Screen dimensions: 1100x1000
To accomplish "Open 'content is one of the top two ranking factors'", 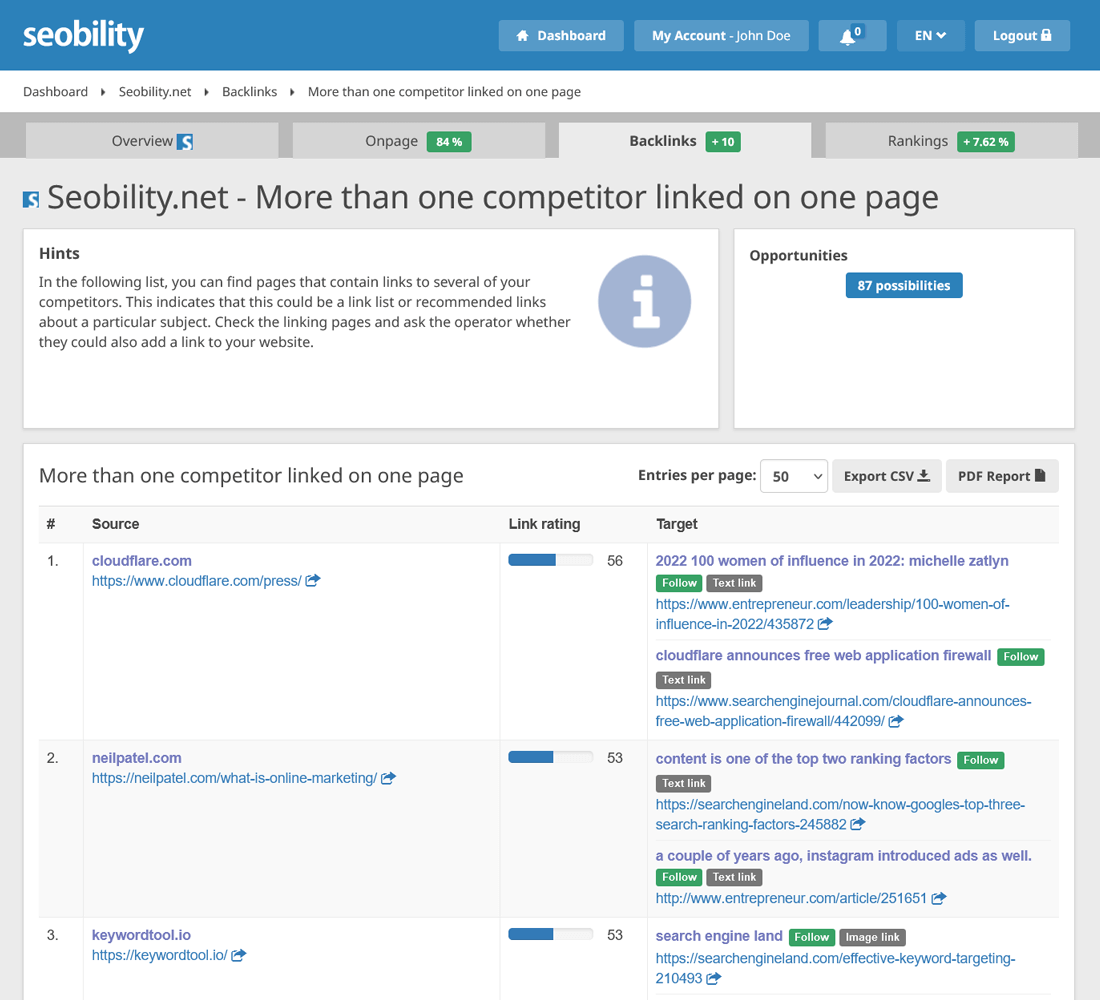I will [x=803, y=758].
